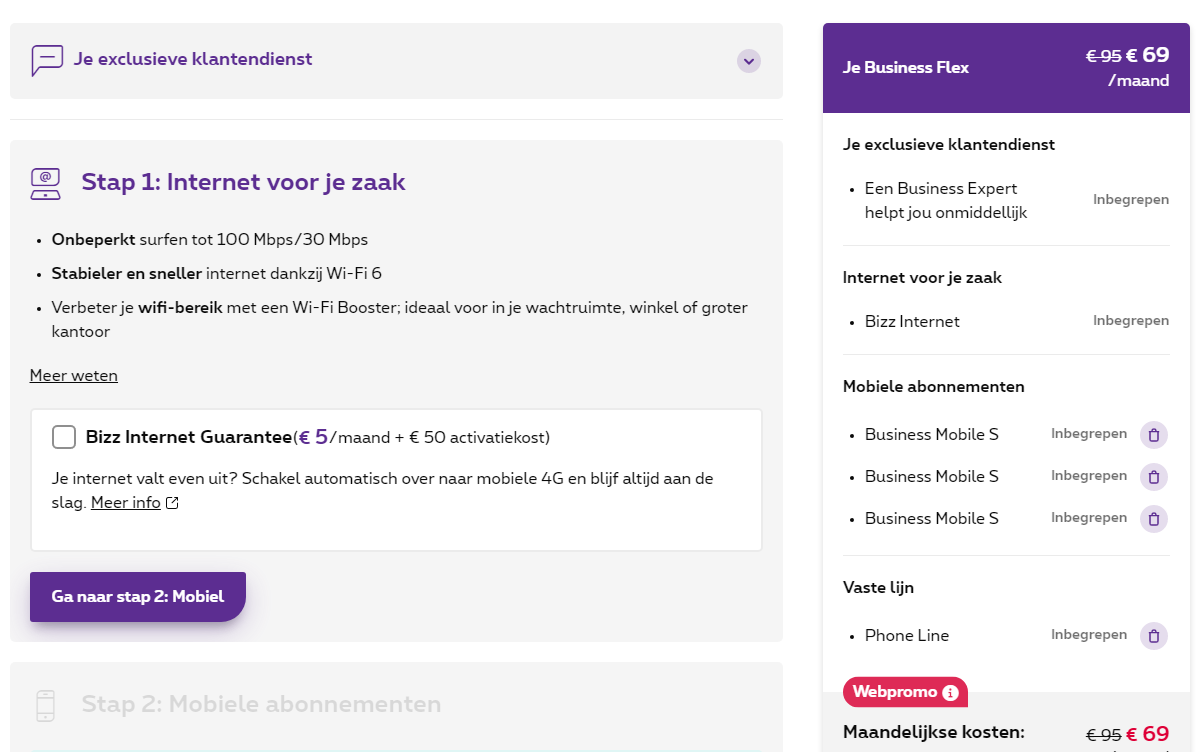
Task: Open the Je exclusieve klantendienst accordion header
Action: 193,60
